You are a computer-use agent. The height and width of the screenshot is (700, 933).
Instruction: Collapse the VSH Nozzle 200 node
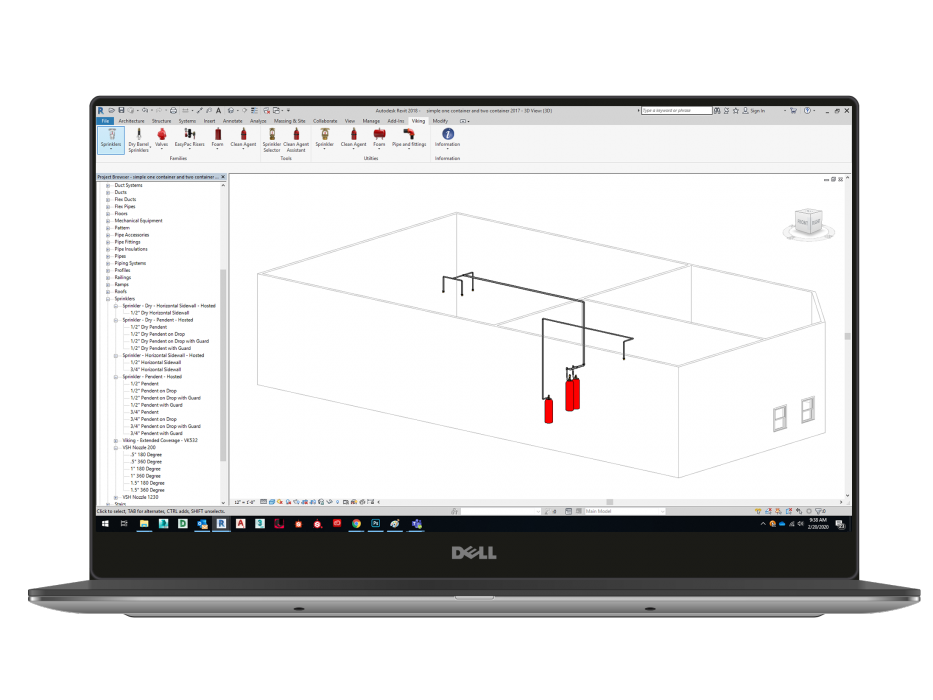116,448
